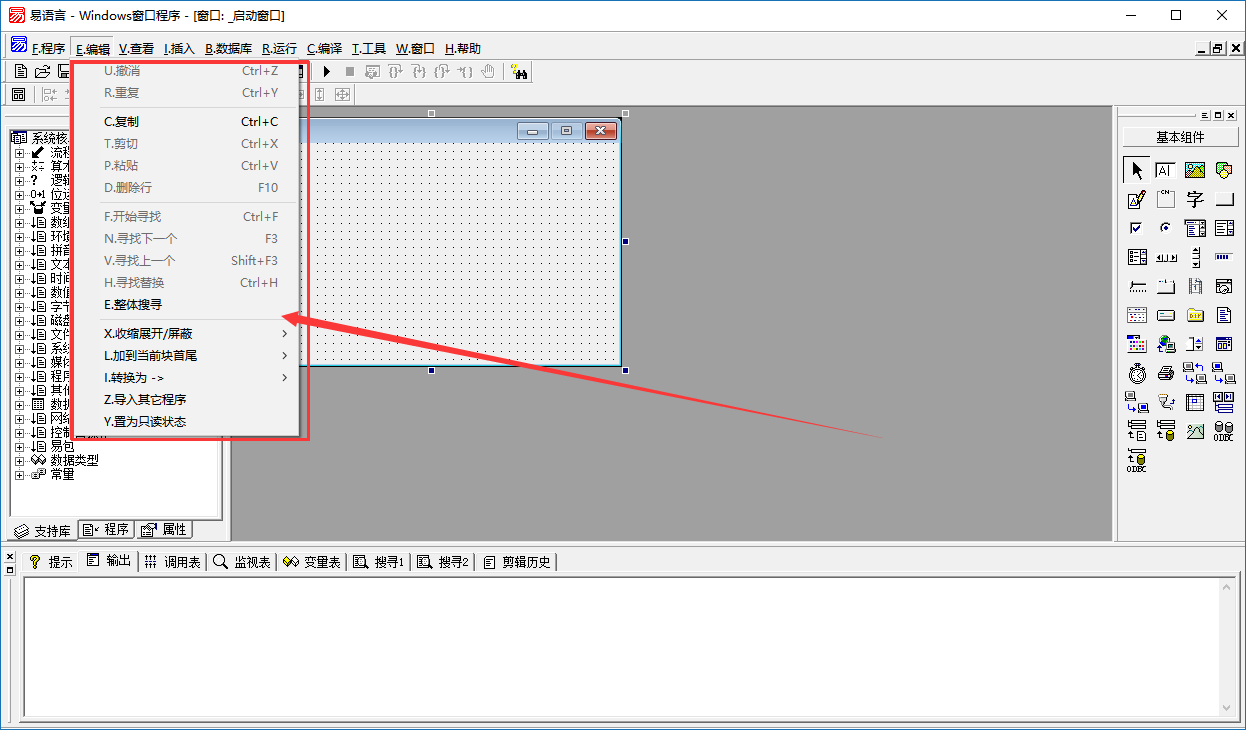Click the four-way arrows icon on the alignment toolbar
Screen dimensions: 1246x730
[x=342, y=94]
